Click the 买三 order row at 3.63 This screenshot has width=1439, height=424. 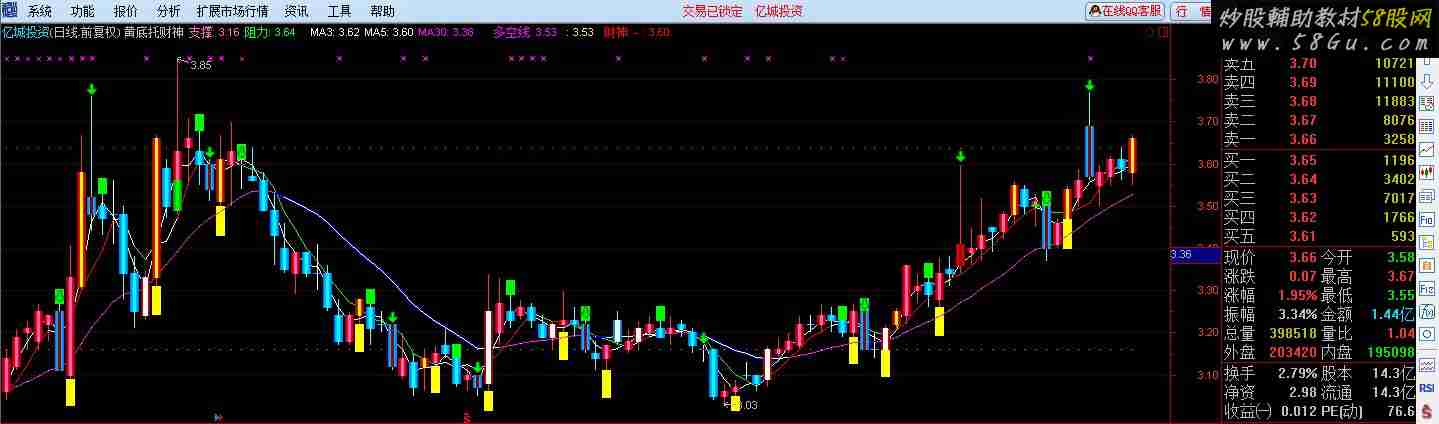click(1319, 198)
